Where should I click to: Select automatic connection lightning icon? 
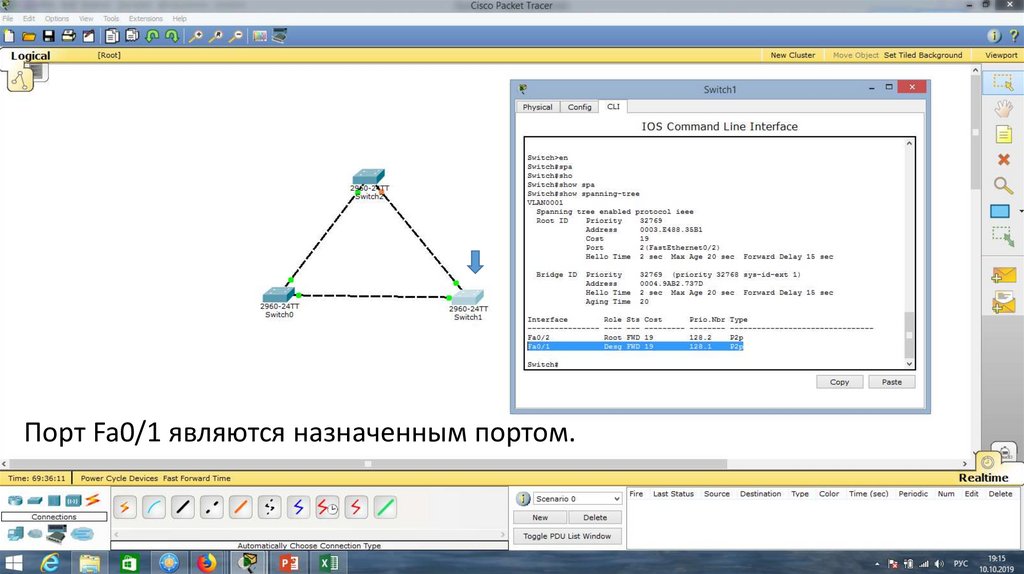coord(125,507)
